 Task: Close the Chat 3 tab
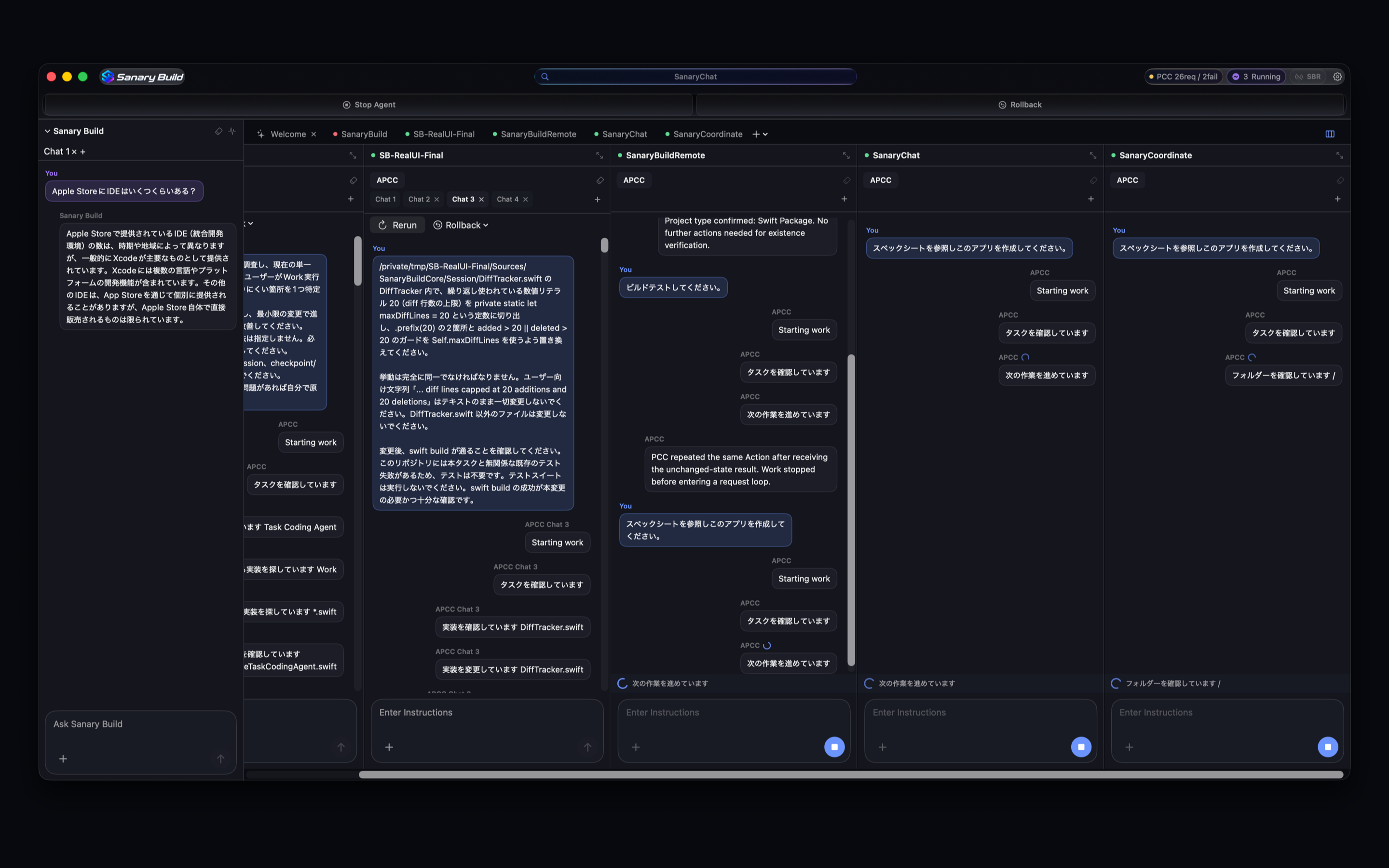(481, 199)
